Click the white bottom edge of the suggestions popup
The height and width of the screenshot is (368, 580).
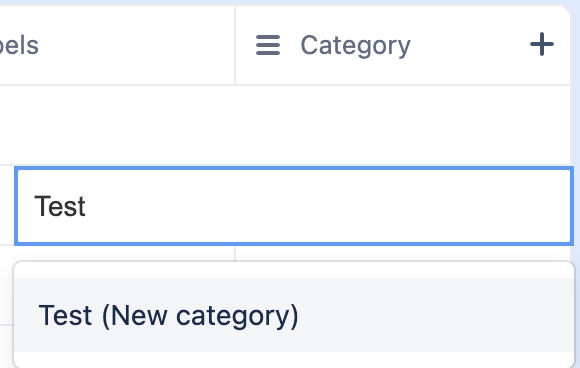coord(294,359)
